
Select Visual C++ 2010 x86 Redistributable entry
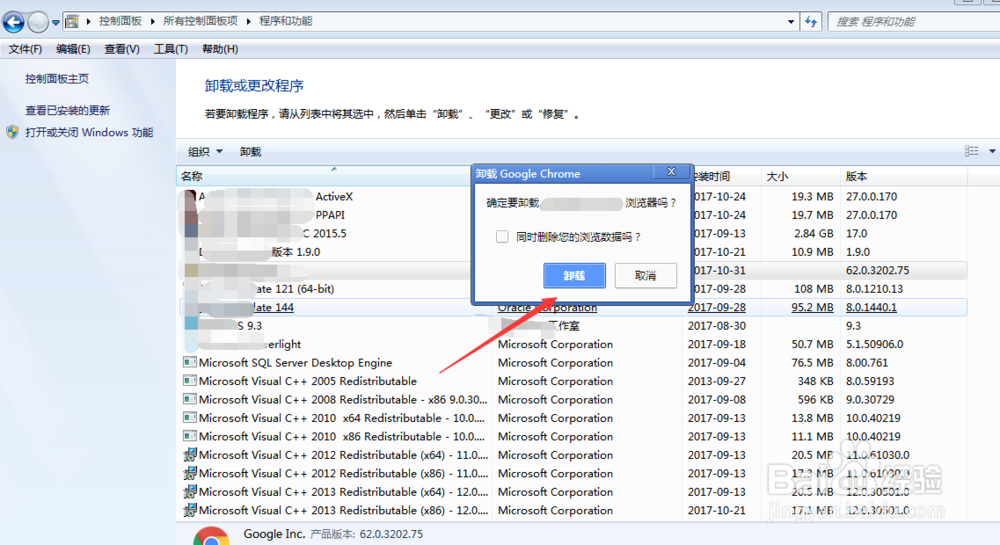[573, 437]
